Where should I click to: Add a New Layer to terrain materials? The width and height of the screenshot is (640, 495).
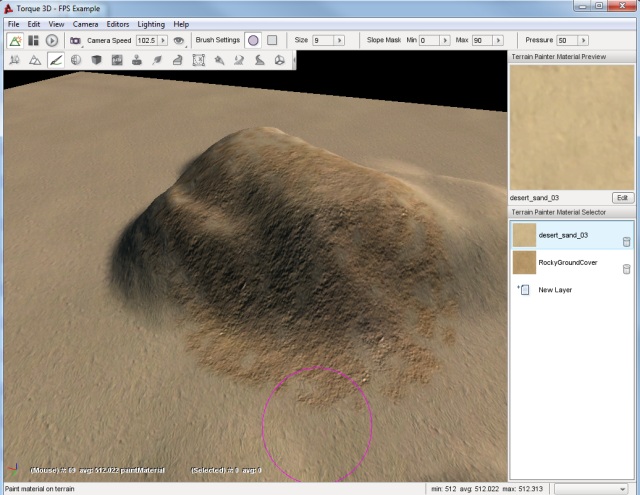[555, 290]
